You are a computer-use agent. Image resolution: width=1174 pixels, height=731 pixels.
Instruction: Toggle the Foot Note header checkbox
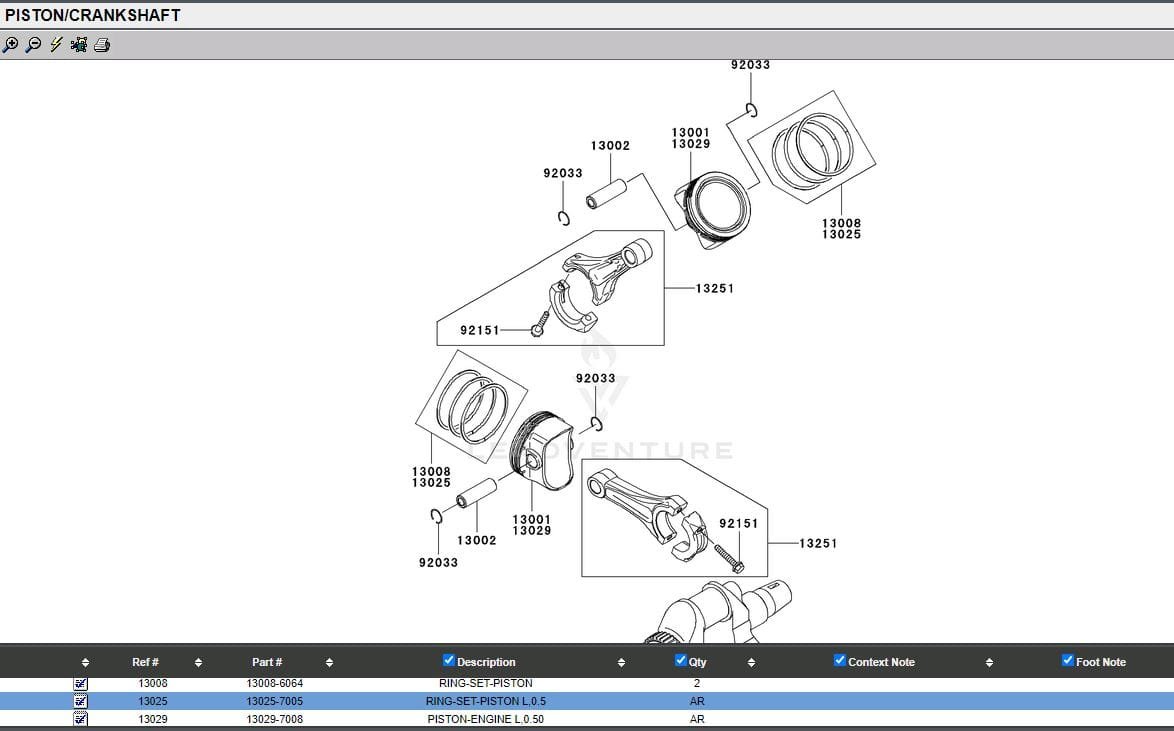coord(1066,660)
